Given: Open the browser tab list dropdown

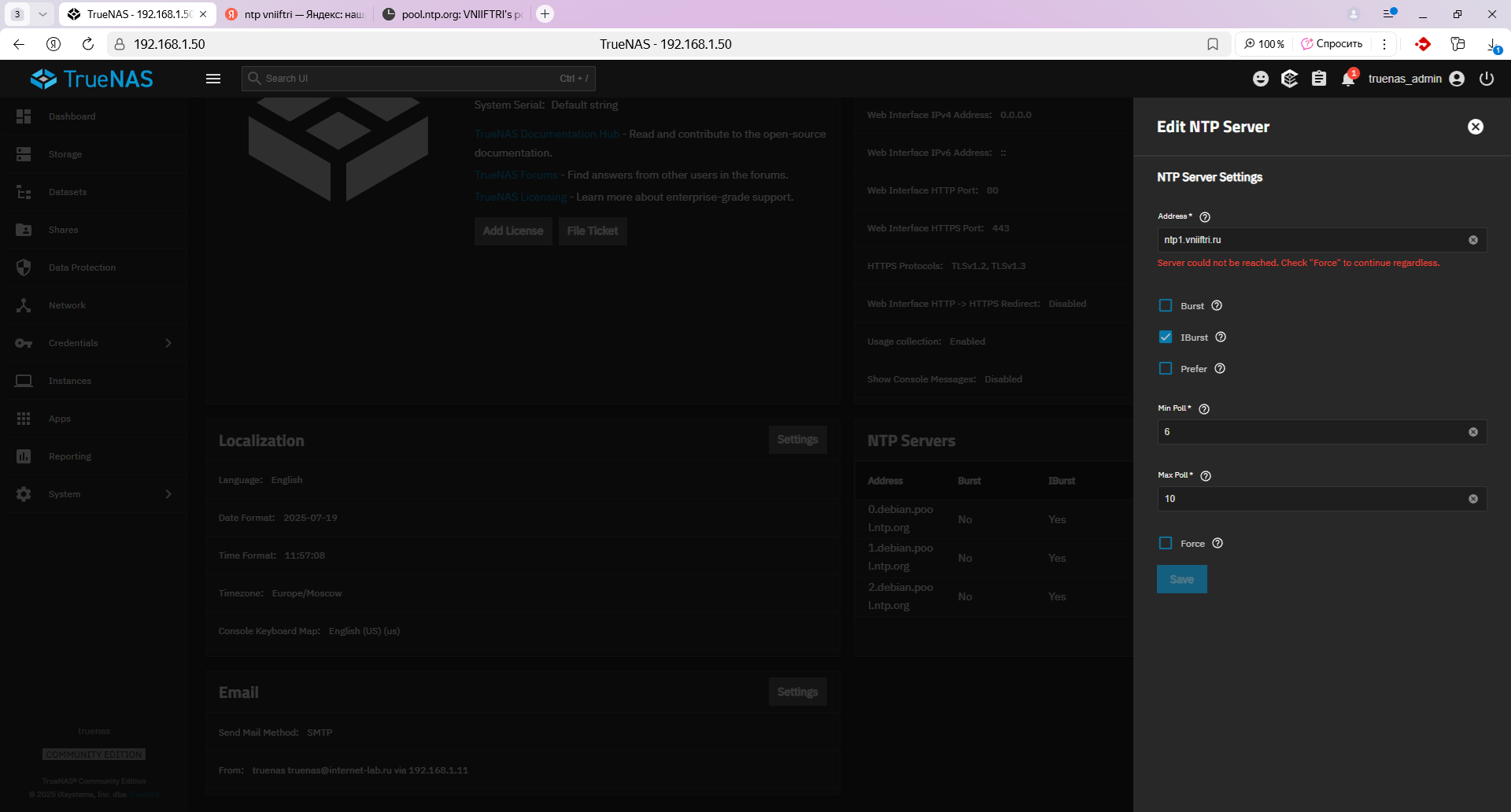Looking at the screenshot, I should pos(42,14).
